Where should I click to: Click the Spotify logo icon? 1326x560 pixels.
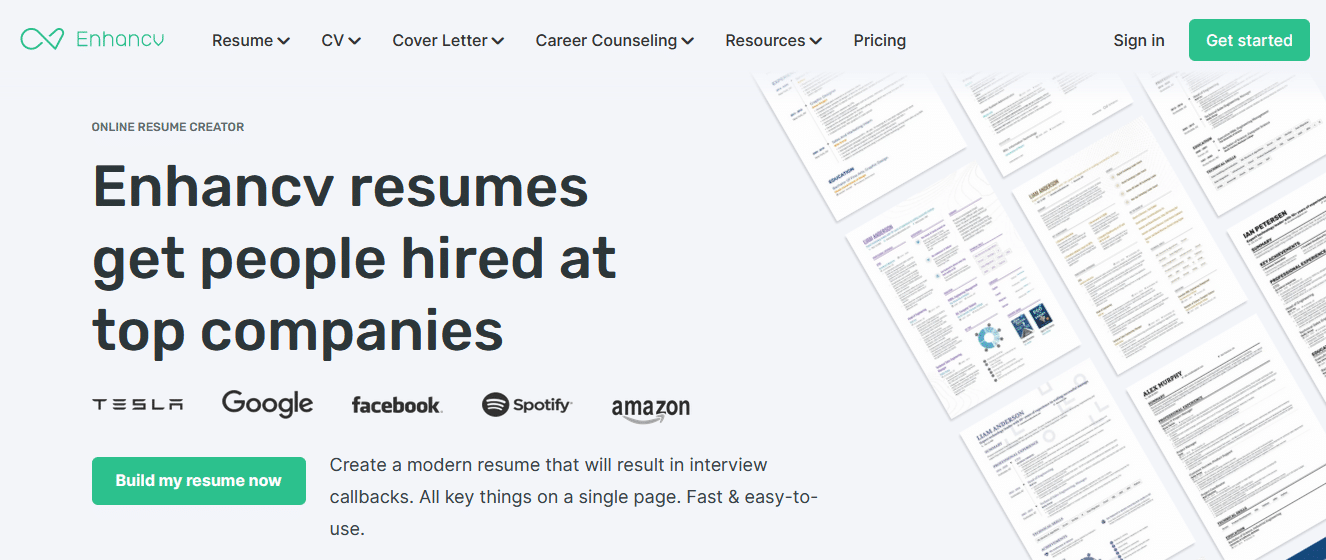tap(495, 404)
